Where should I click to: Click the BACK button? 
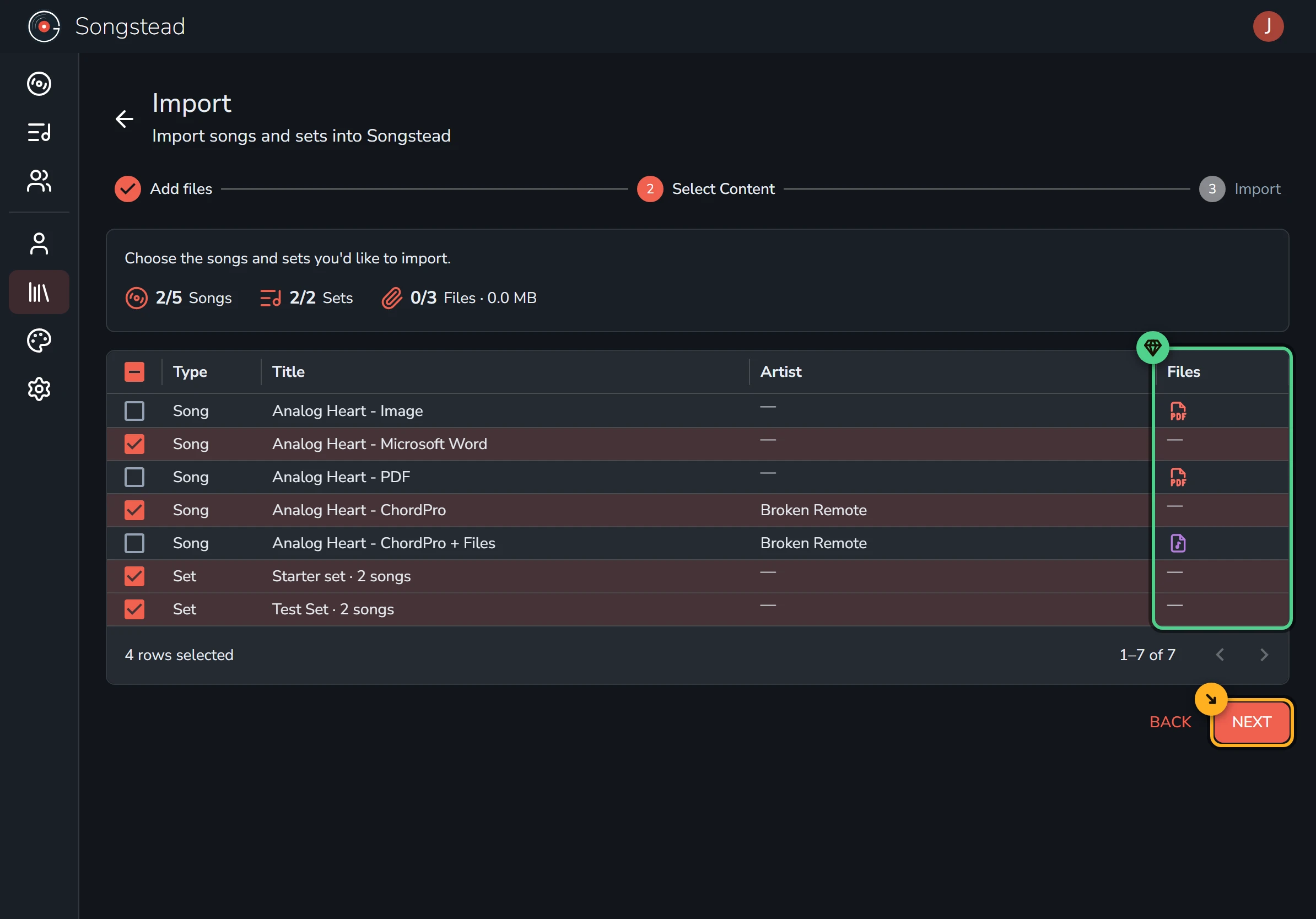pos(1170,722)
